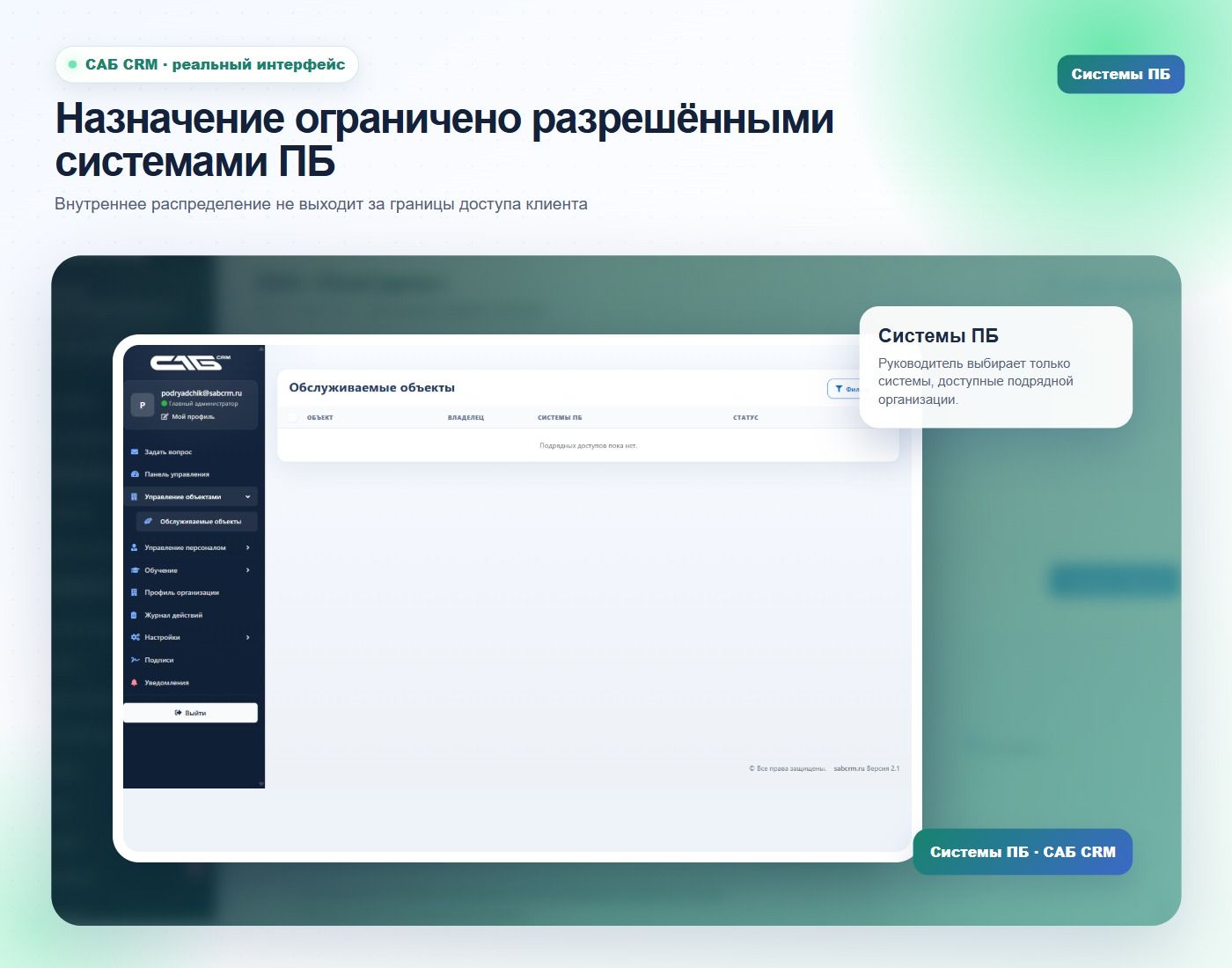Screen dimensions: 1232x968
Task: Click the ОБЪЕКТ column header
Action: 320,417
